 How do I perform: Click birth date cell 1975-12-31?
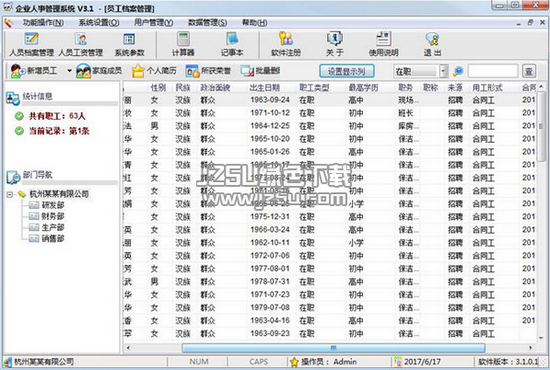point(270,217)
